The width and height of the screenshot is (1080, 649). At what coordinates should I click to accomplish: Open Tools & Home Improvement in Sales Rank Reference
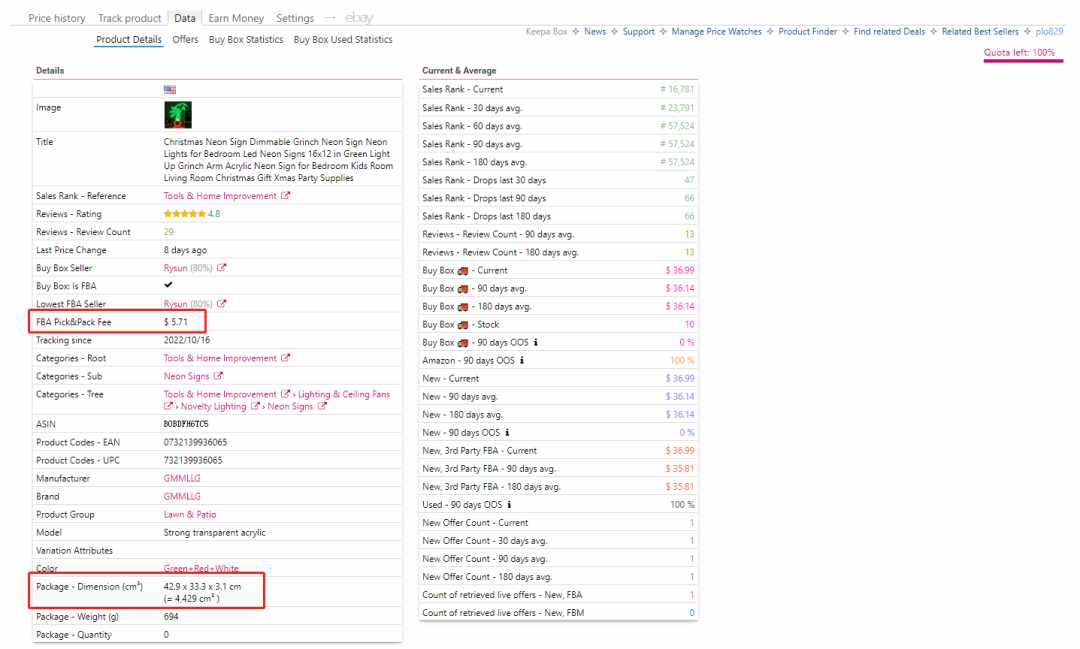(x=220, y=196)
